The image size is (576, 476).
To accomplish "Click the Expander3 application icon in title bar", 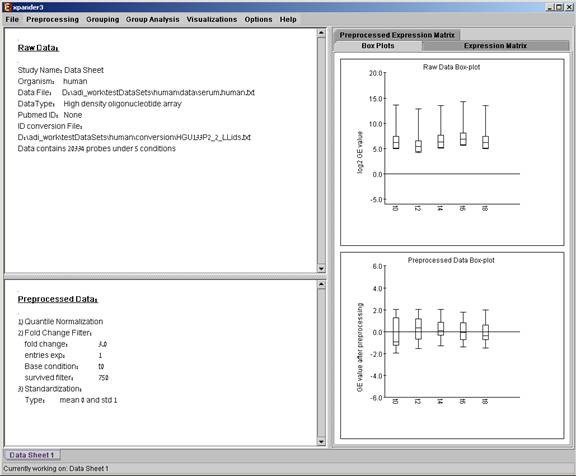I will [7, 7].
